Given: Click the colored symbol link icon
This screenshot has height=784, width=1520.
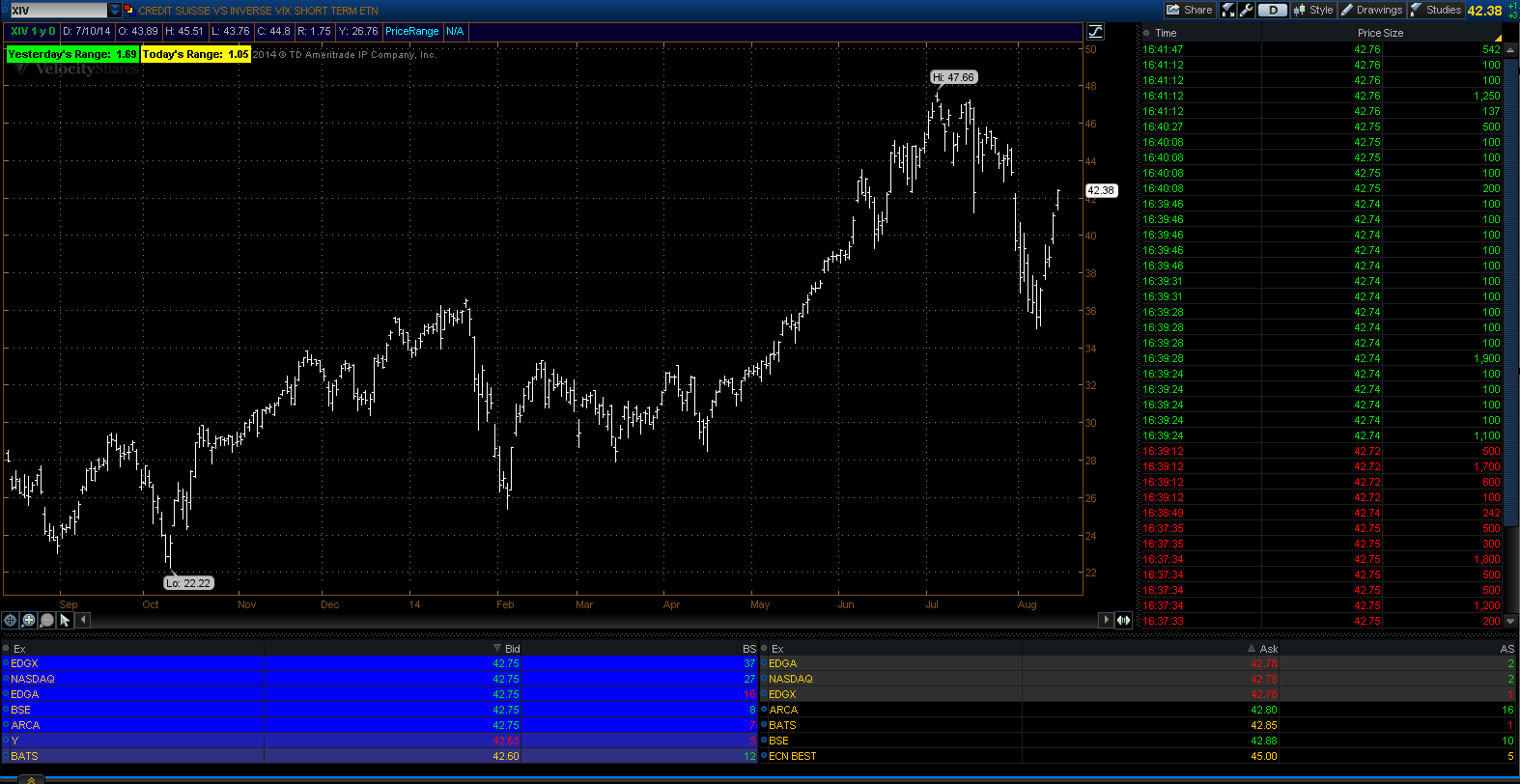Looking at the screenshot, I should 129,10.
